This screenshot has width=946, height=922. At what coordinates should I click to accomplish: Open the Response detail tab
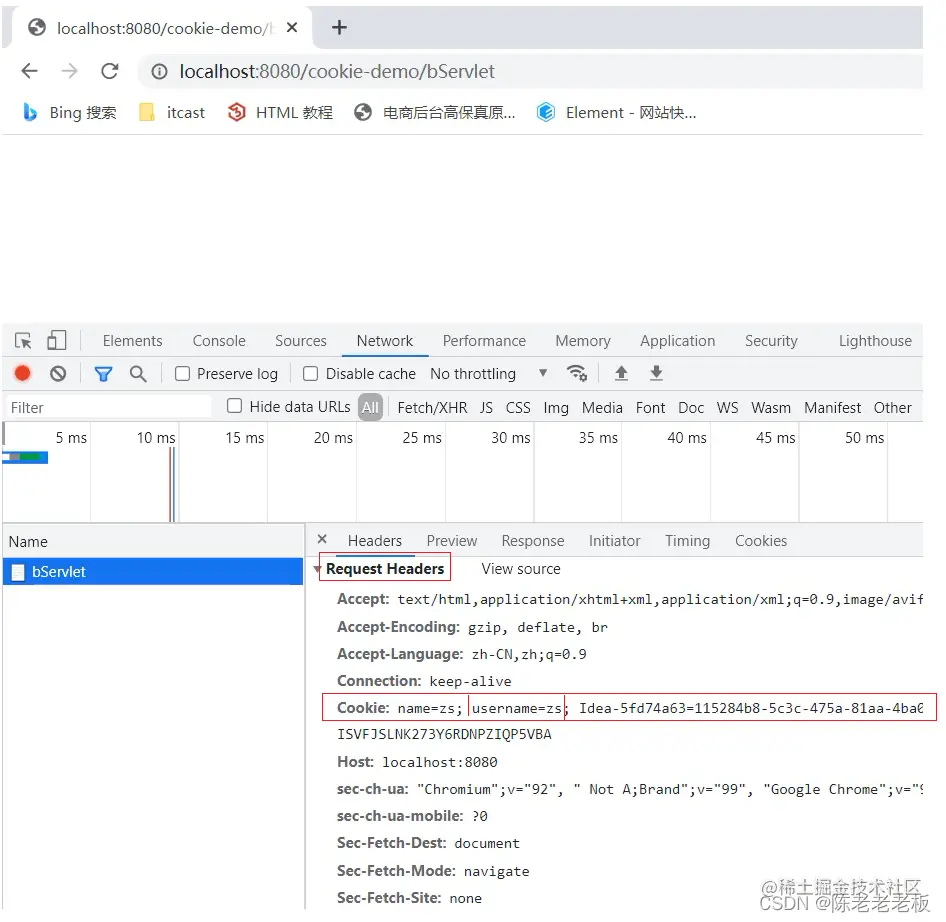(x=533, y=541)
